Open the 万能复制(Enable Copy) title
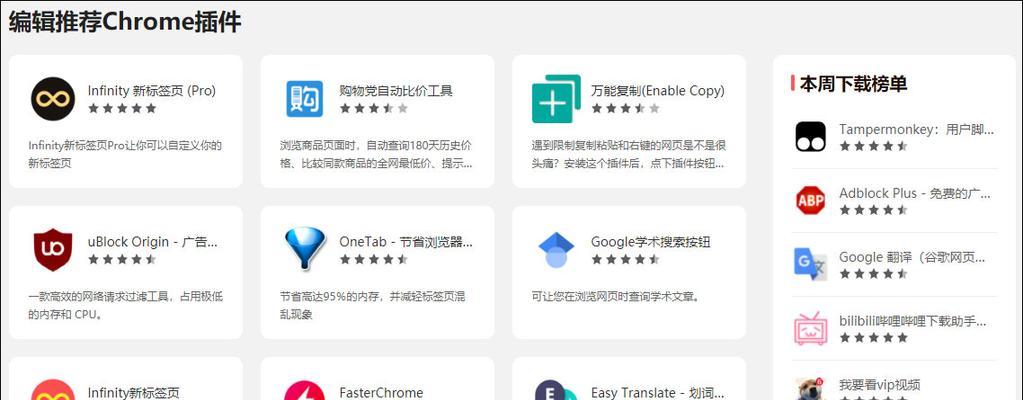 [x=658, y=91]
